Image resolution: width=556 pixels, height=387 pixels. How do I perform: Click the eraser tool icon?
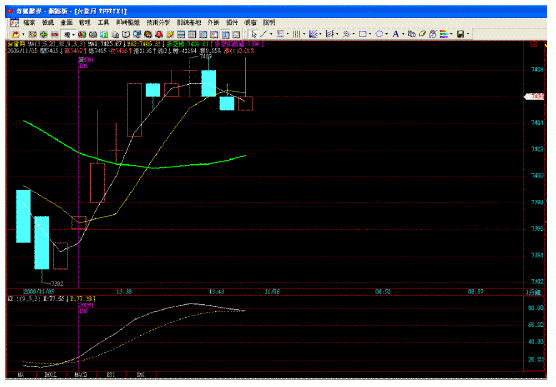tap(422, 34)
